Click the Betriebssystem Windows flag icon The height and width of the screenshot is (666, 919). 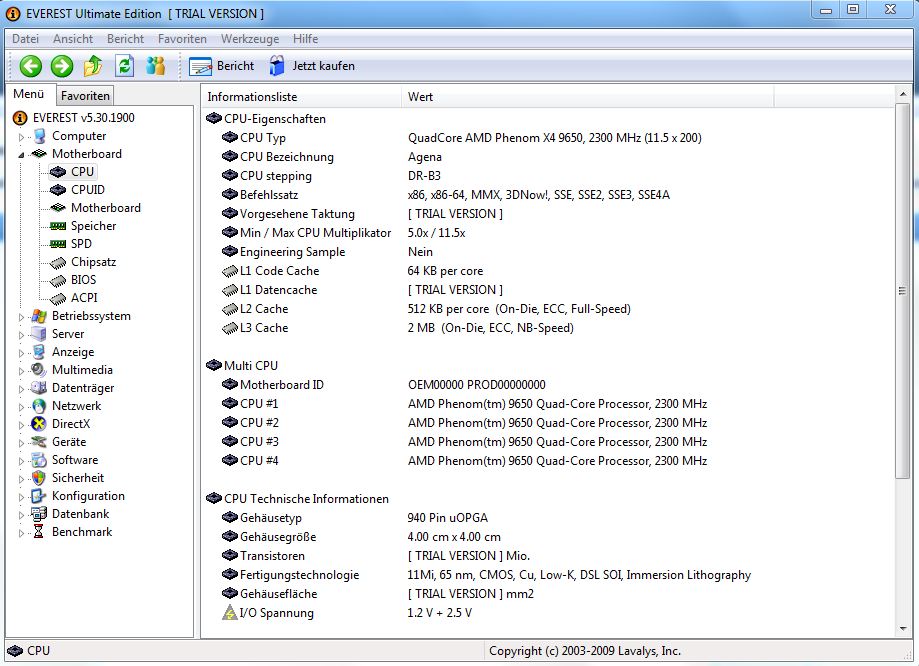point(39,316)
